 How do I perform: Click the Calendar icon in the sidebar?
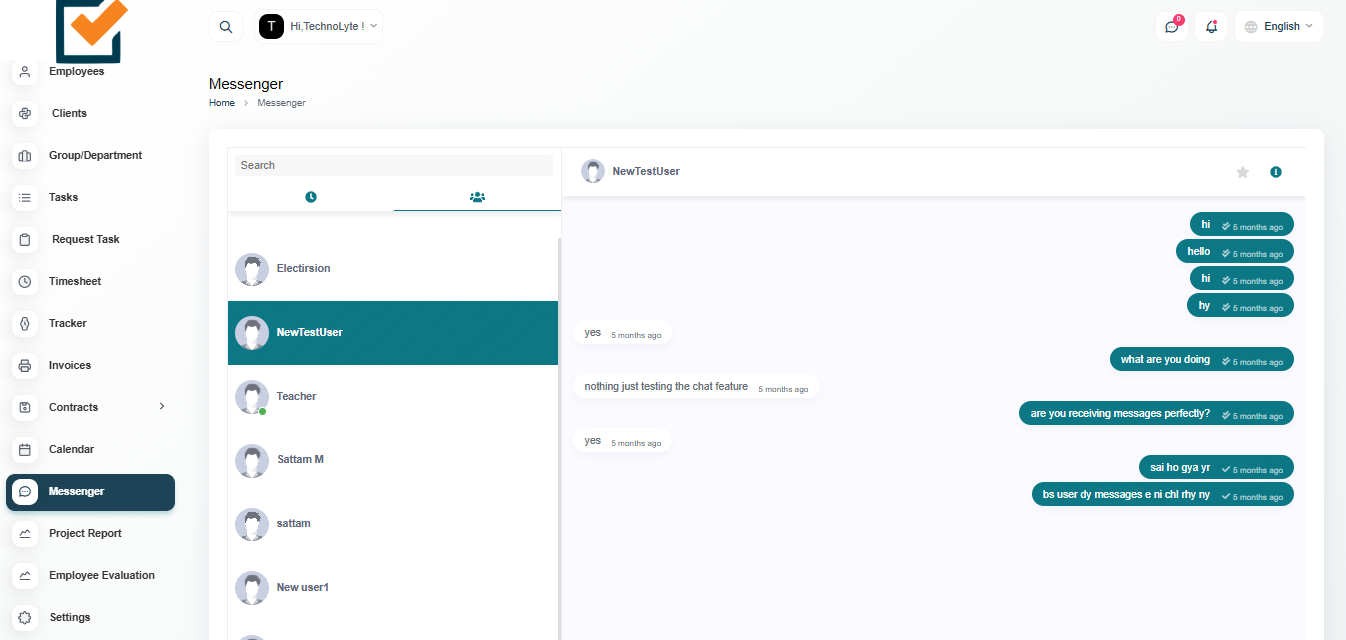click(25, 449)
